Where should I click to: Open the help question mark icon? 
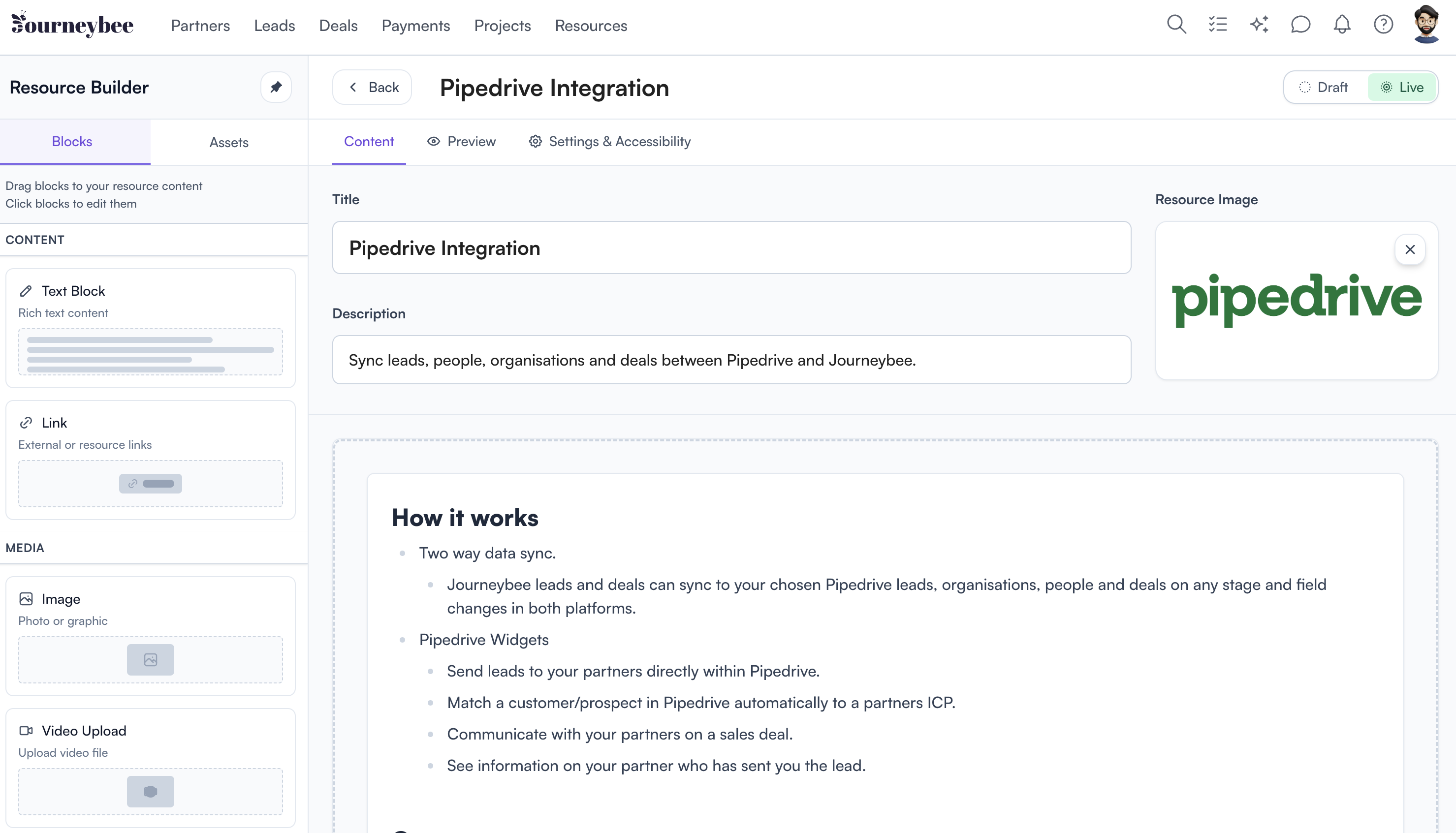1383,25
